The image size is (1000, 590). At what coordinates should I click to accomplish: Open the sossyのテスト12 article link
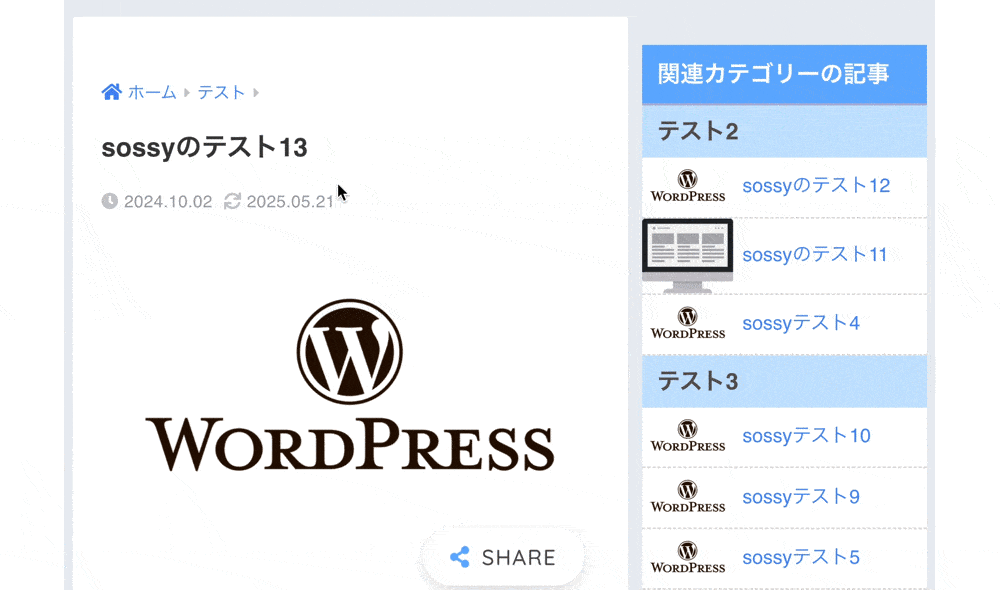(x=816, y=186)
